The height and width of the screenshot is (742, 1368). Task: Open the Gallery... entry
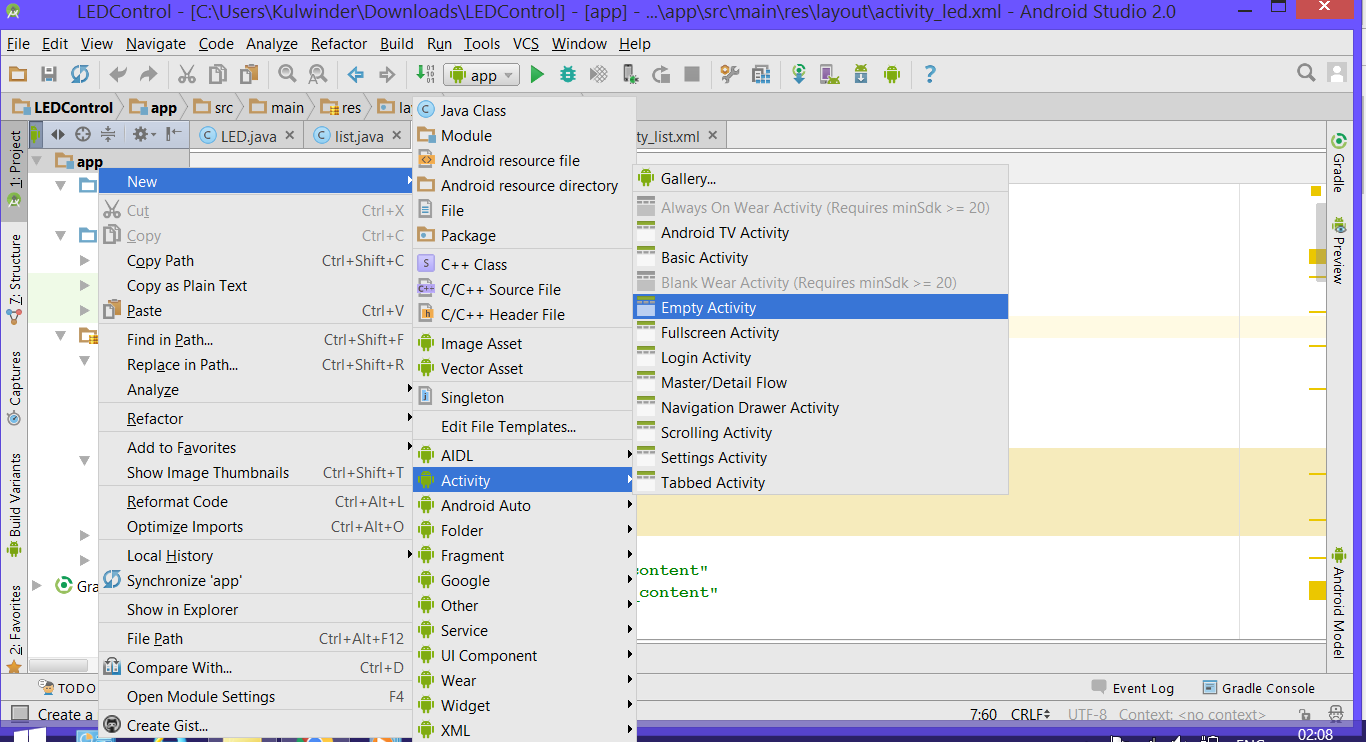point(821,179)
